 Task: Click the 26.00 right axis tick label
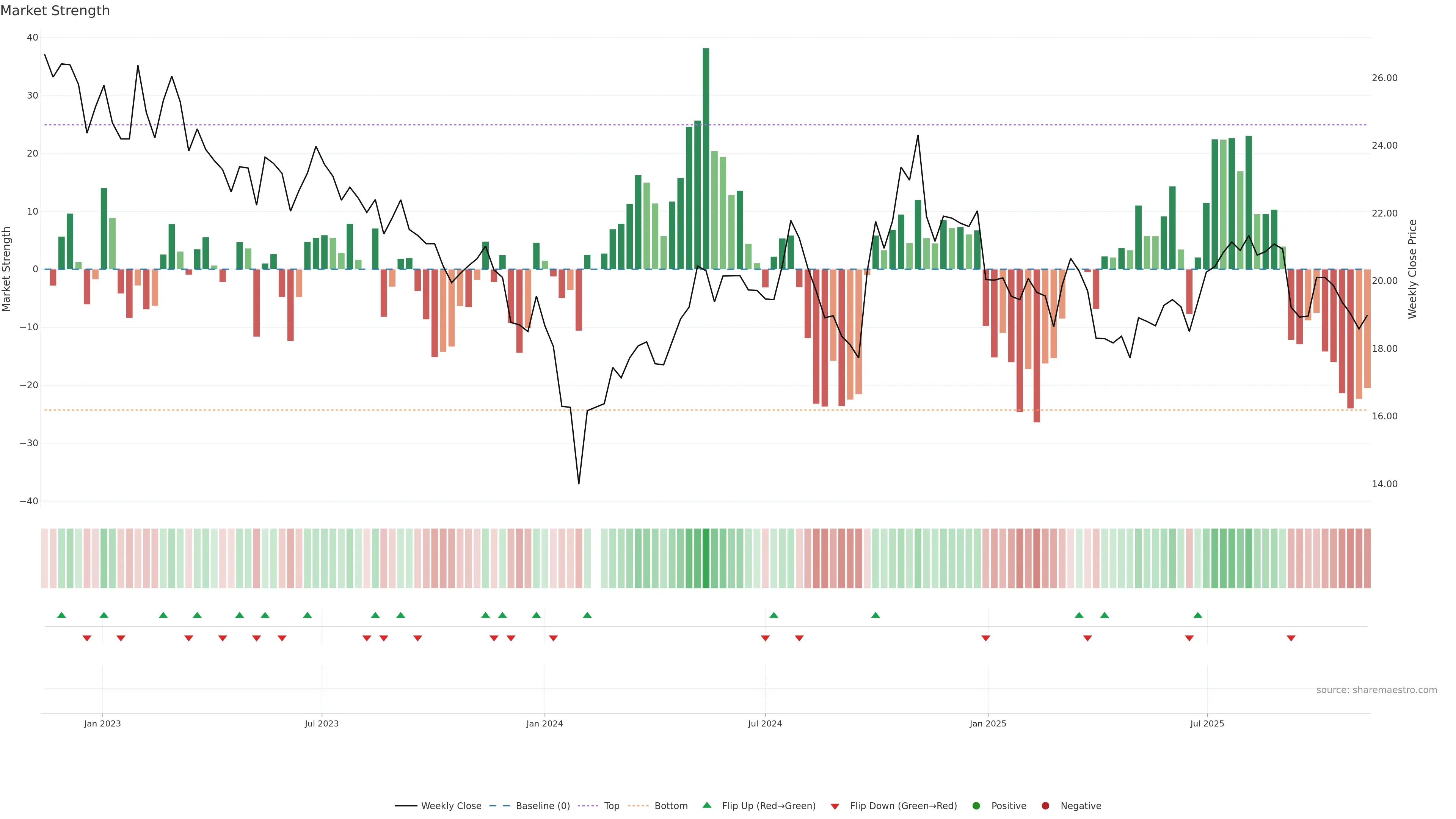(x=1384, y=78)
